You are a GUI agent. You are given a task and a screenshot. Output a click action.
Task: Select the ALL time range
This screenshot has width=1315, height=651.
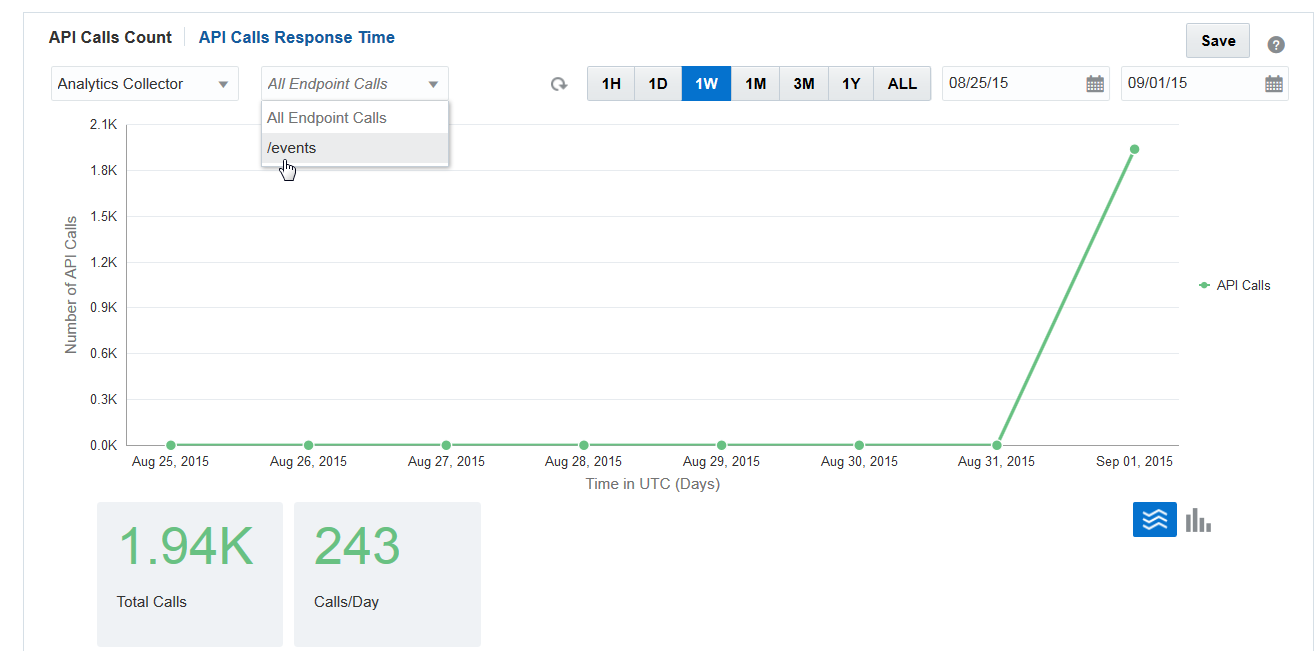pyautogui.click(x=902, y=84)
